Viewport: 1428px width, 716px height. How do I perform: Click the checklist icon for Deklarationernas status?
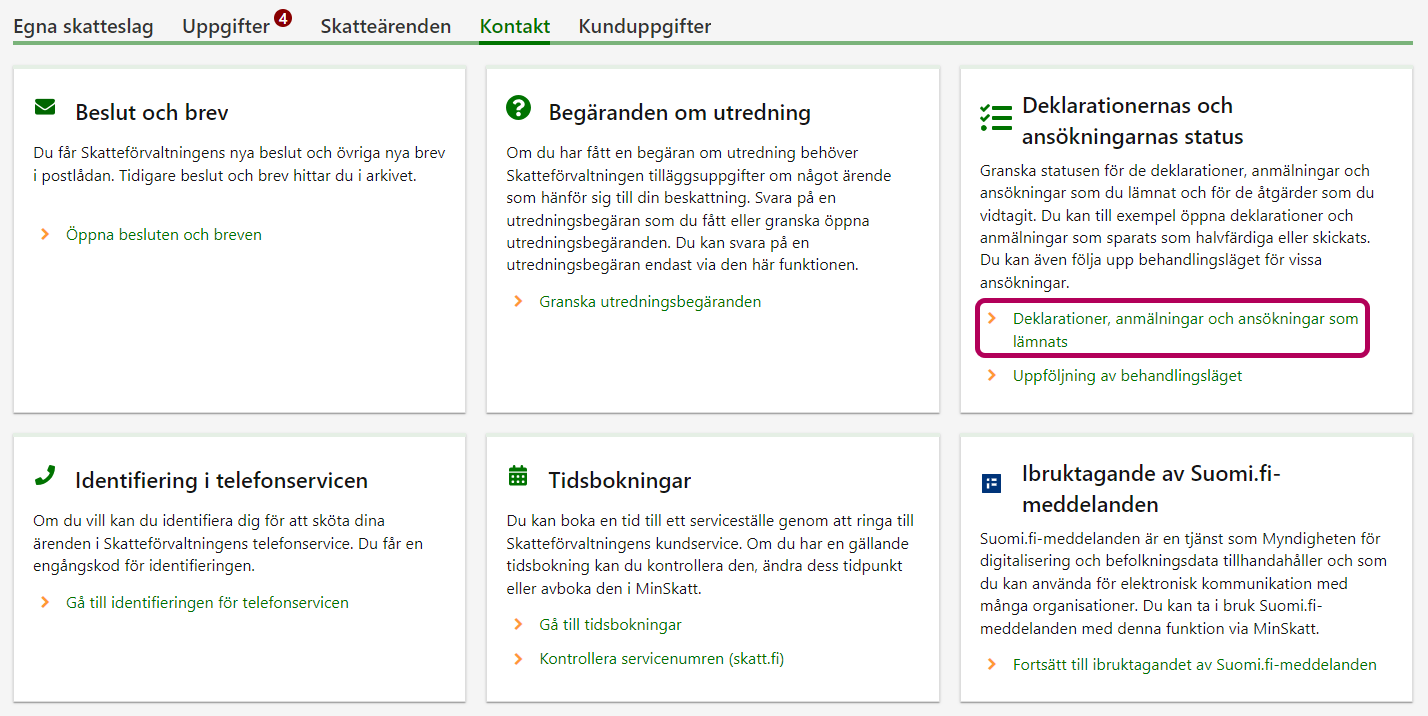click(996, 118)
